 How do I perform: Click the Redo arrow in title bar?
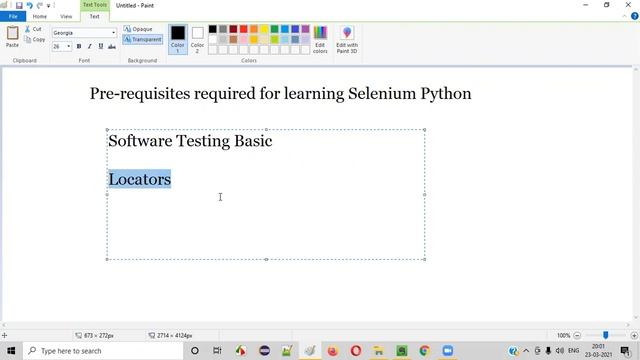click(40, 5)
